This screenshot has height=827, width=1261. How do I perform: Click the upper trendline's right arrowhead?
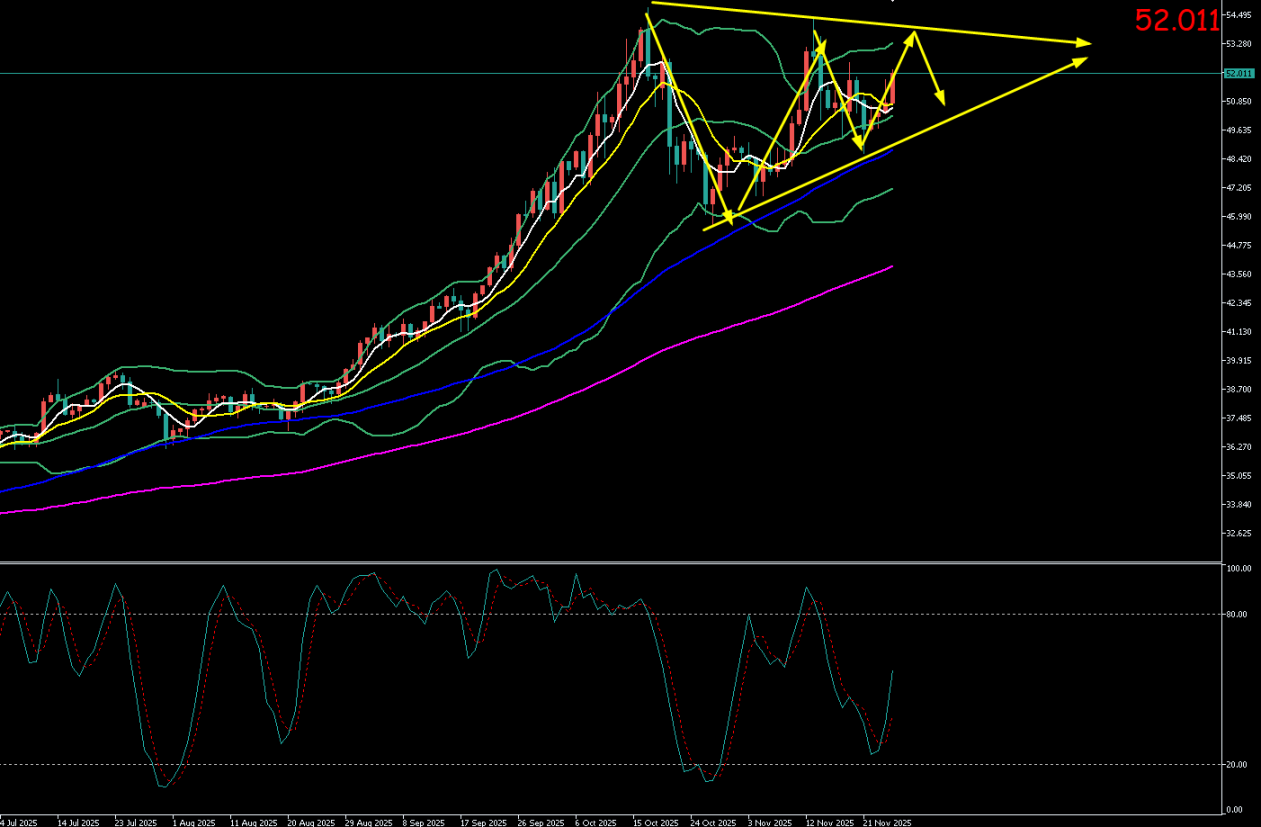pyautogui.click(x=1087, y=43)
